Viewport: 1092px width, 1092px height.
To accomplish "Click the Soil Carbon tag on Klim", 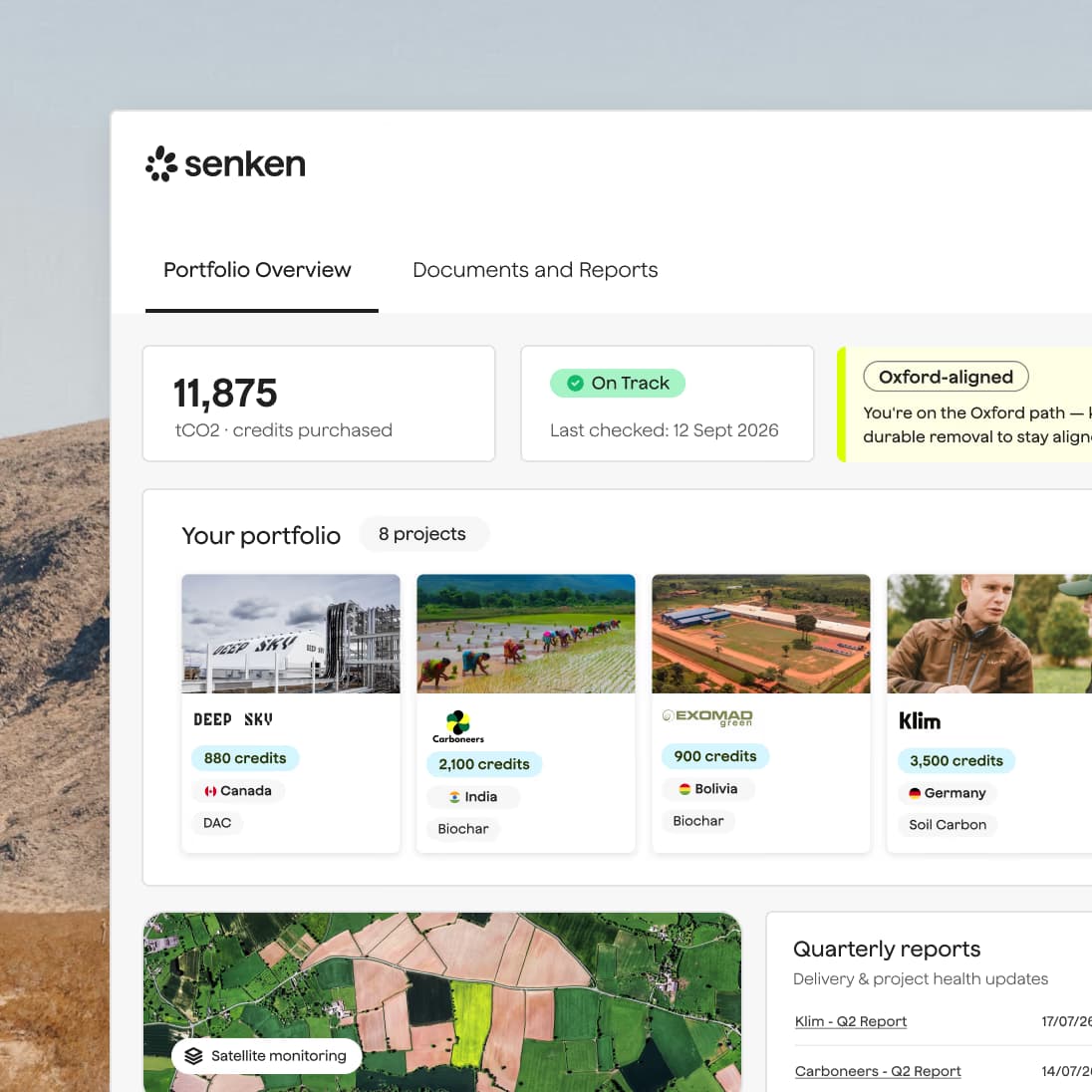I will 948,825.
